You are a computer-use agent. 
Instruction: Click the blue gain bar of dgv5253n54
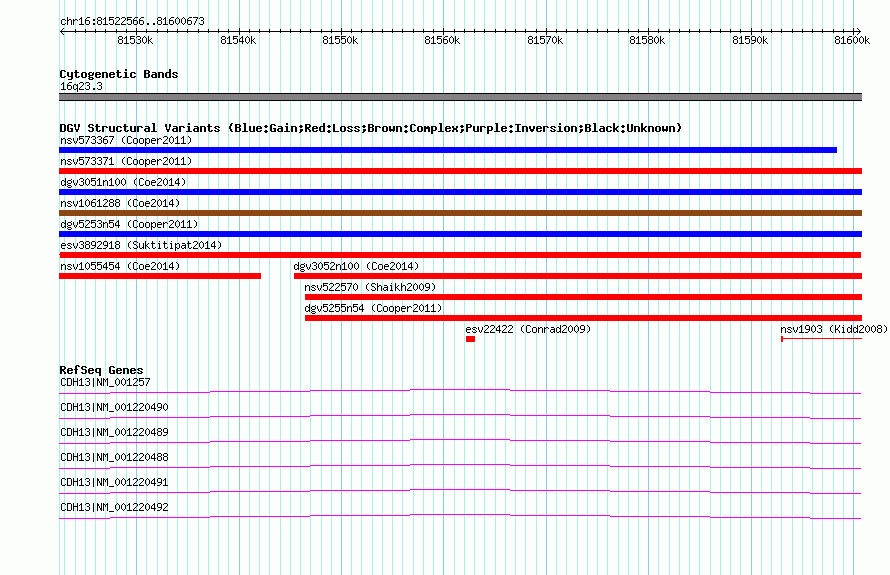(460, 234)
